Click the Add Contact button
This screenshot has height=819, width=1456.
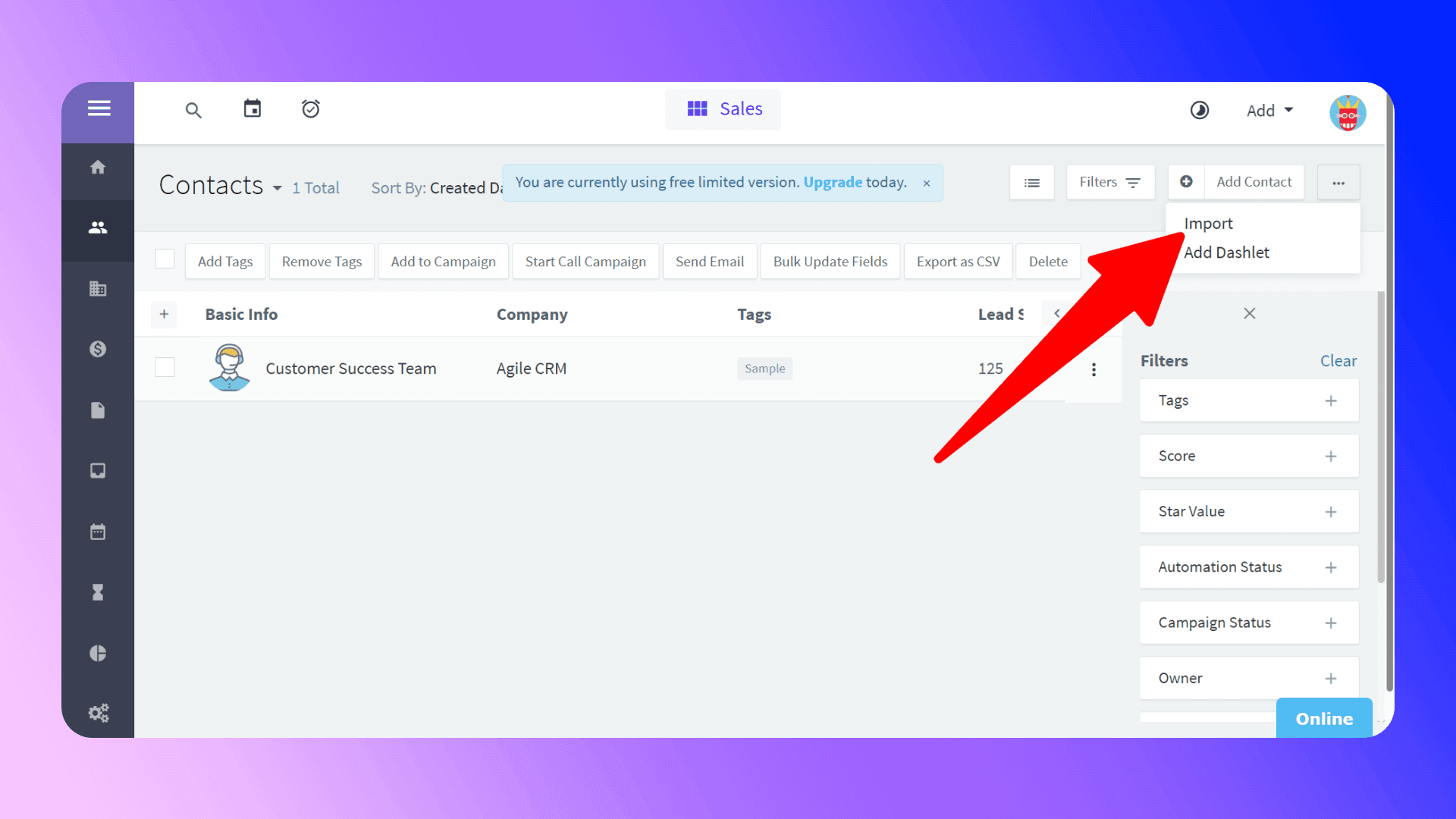[1254, 182]
